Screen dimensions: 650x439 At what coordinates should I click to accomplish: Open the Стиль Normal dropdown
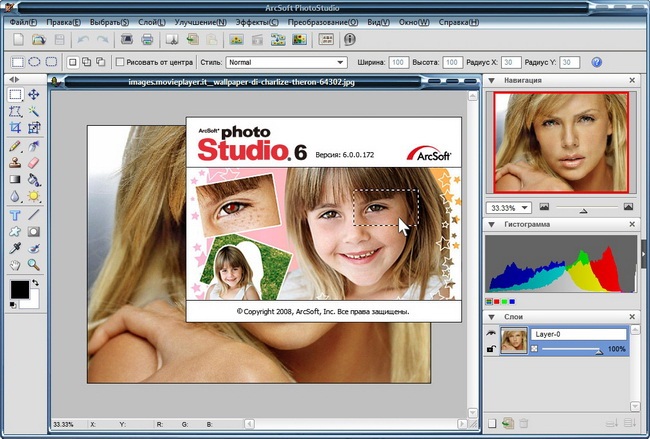pyautogui.click(x=286, y=62)
